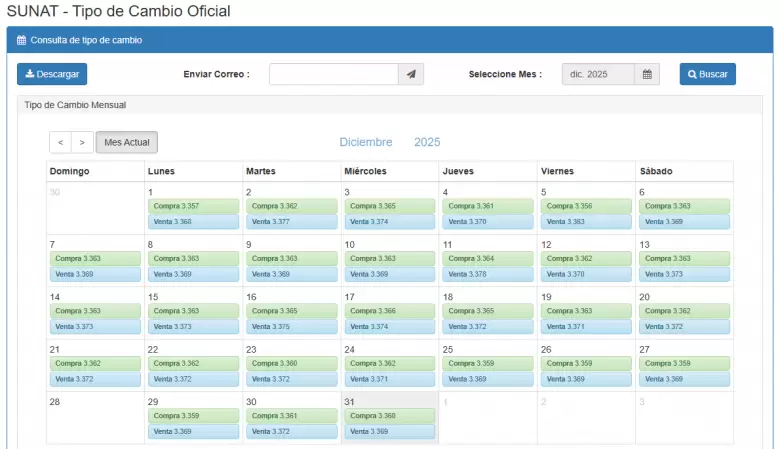The image size is (780, 449).
Task: Go to previous month arrow
Action: coord(61,142)
